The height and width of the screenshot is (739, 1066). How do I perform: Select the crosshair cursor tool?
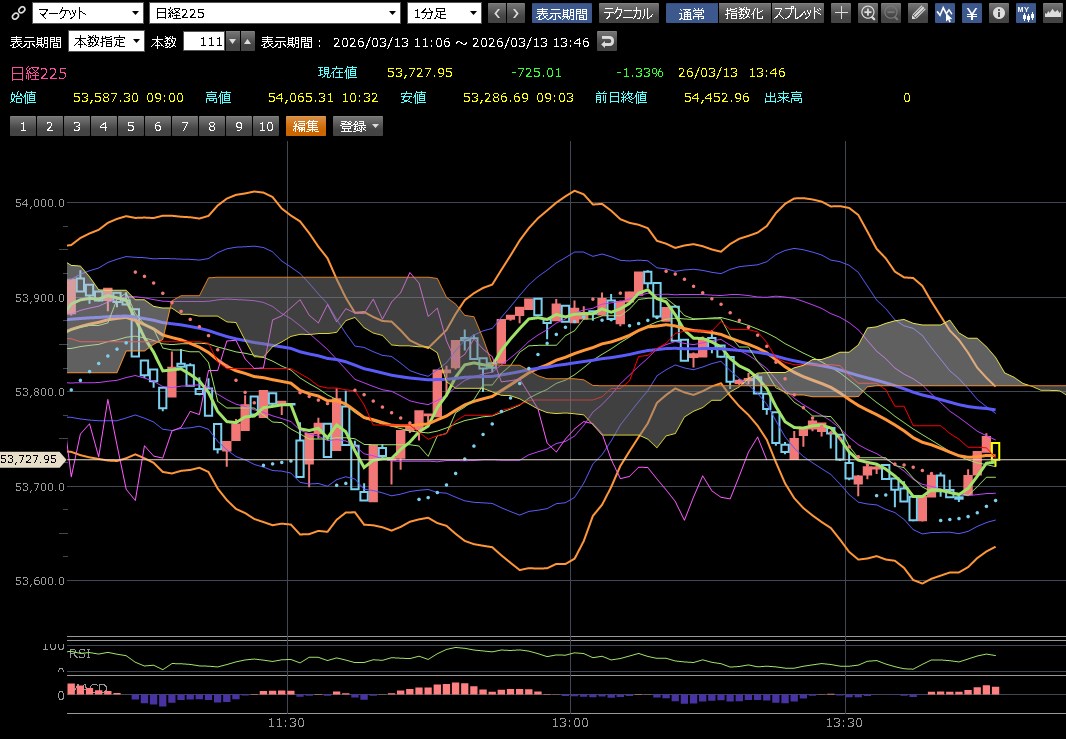(842, 13)
